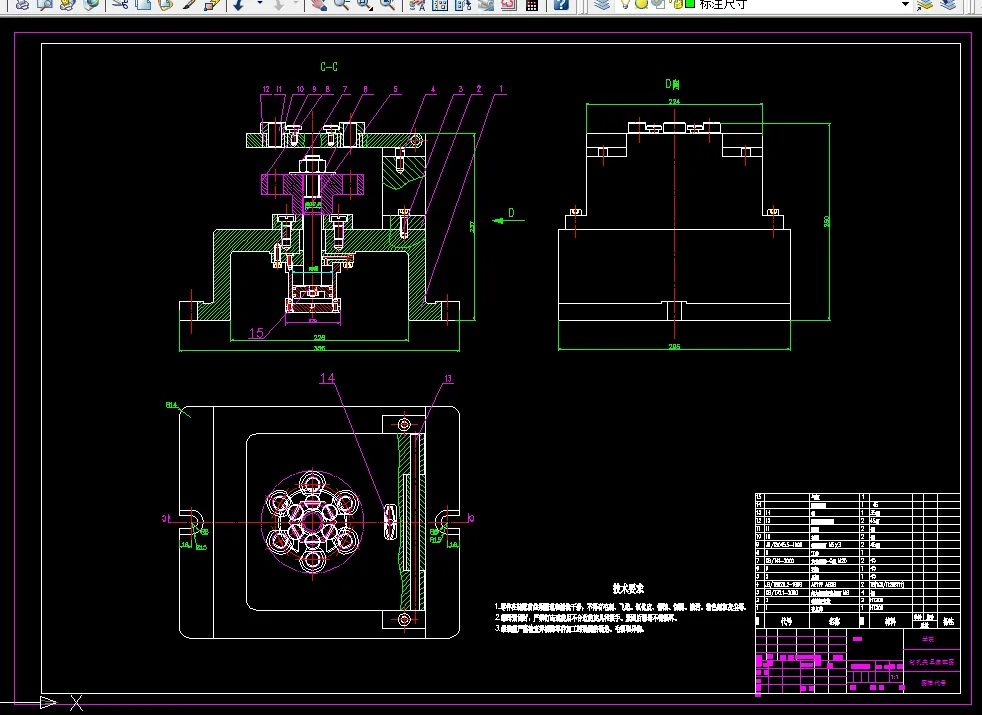Viewport: 982px width, 715px height.
Task: Open the Zoom Window flyout
Action: (364, 4)
